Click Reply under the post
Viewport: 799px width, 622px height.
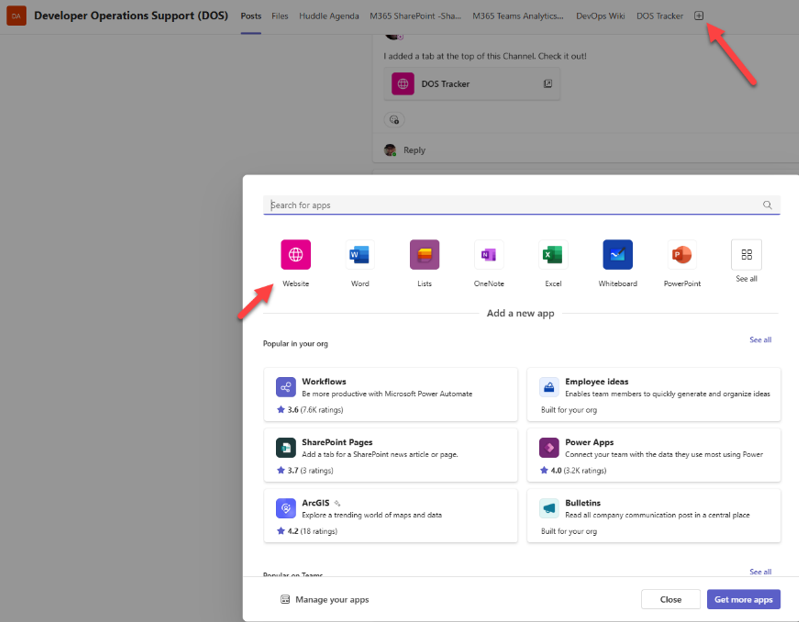(x=414, y=150)
